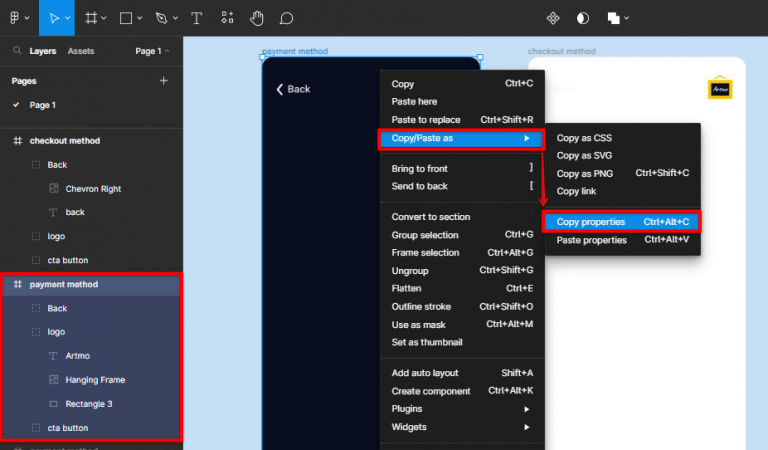Open the Resources tool
The width and height of the screenshot is (768, 450).
(227, 18)
